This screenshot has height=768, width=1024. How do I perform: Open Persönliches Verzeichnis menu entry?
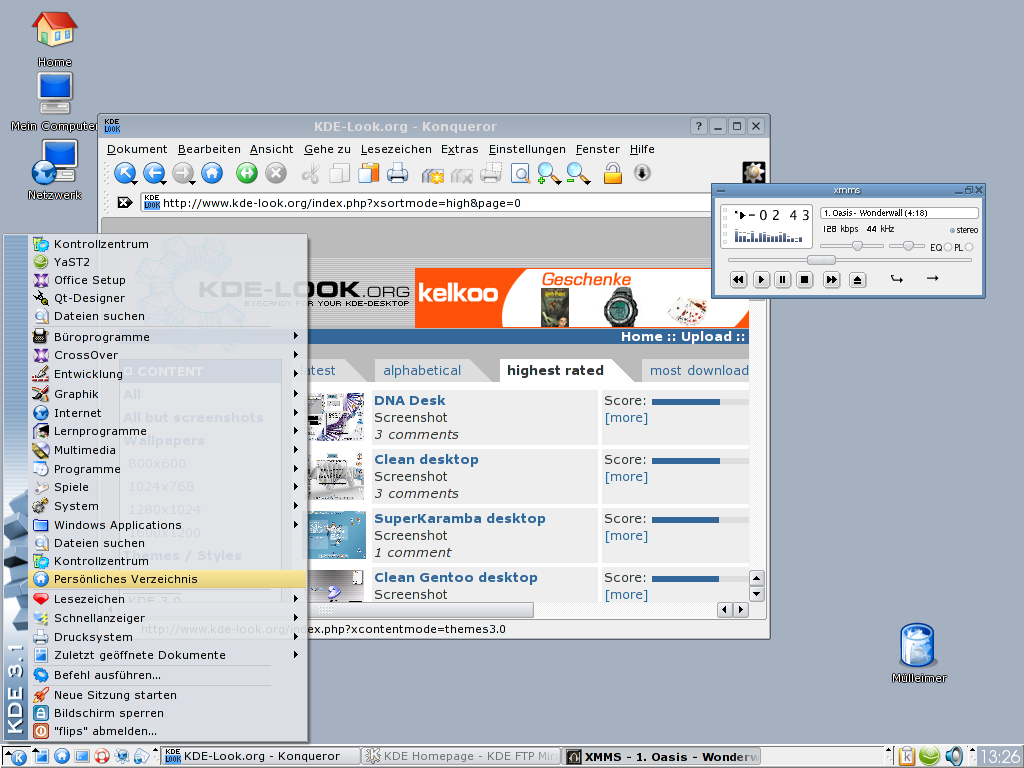click(168, 579)
